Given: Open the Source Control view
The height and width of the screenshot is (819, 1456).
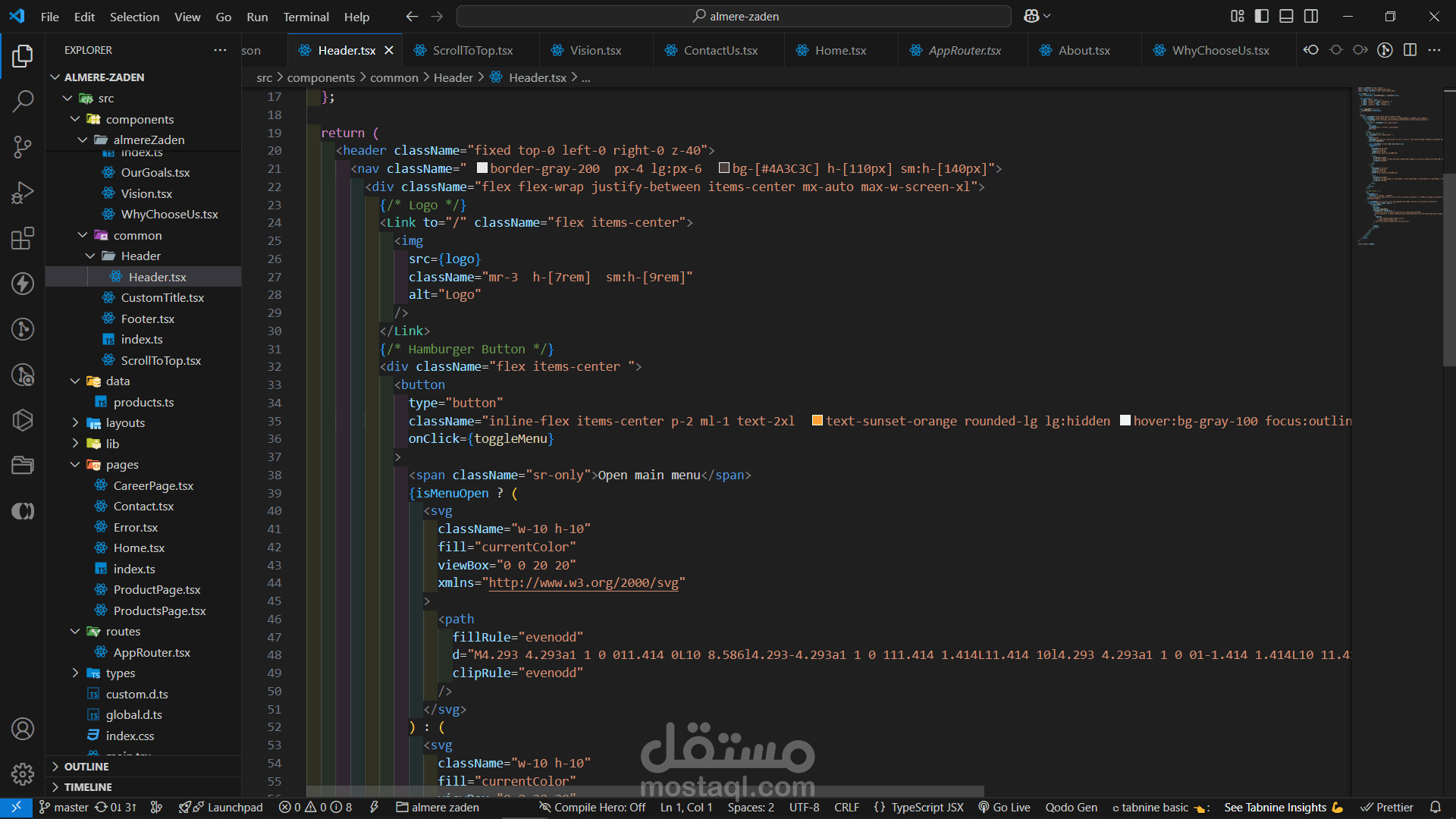Looking at the screenshot, I should [x=23, y=147].
